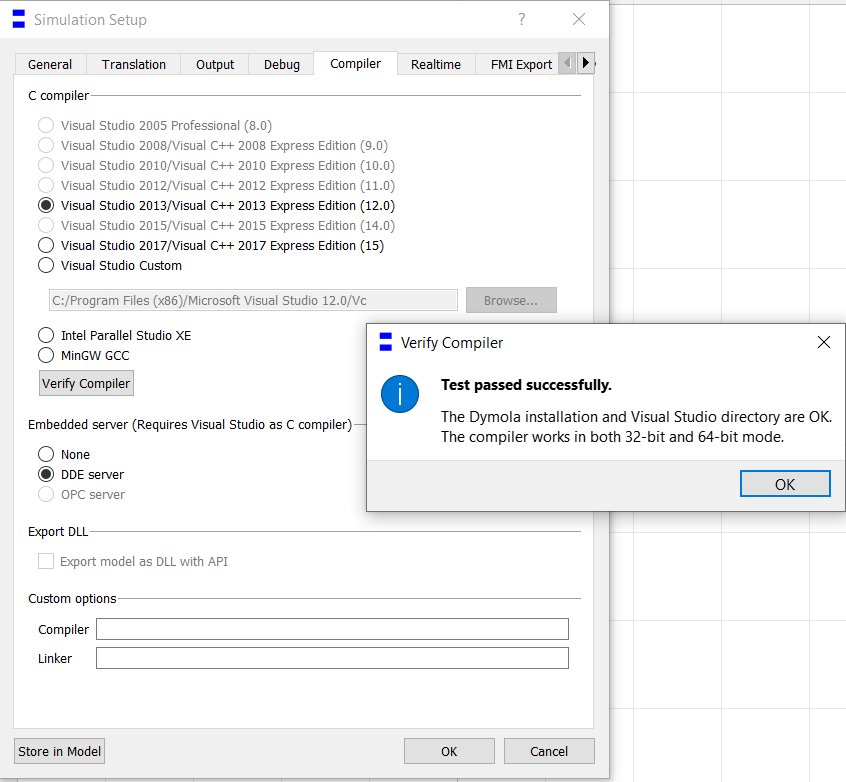The width and height of the screenshot is (846, 782).
Task: Click OK in the Verify Compiler dialog
Action: pyautogui.click(x=785, y=484)
